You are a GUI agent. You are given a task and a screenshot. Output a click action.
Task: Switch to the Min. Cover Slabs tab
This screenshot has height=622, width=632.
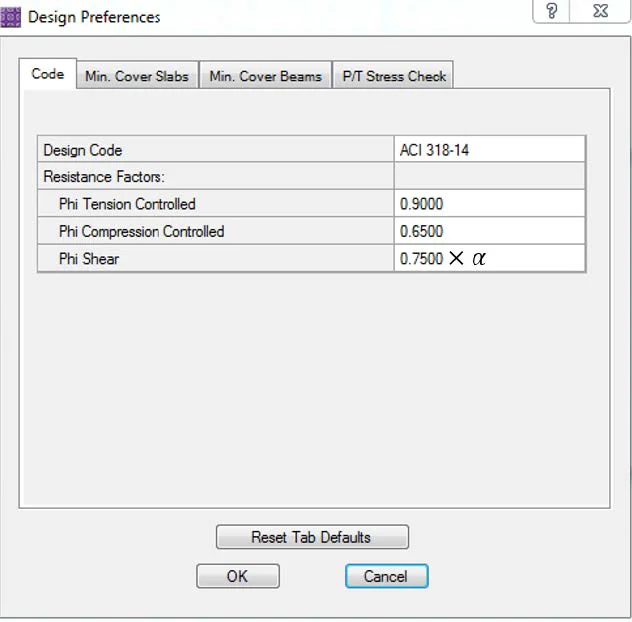137,76
